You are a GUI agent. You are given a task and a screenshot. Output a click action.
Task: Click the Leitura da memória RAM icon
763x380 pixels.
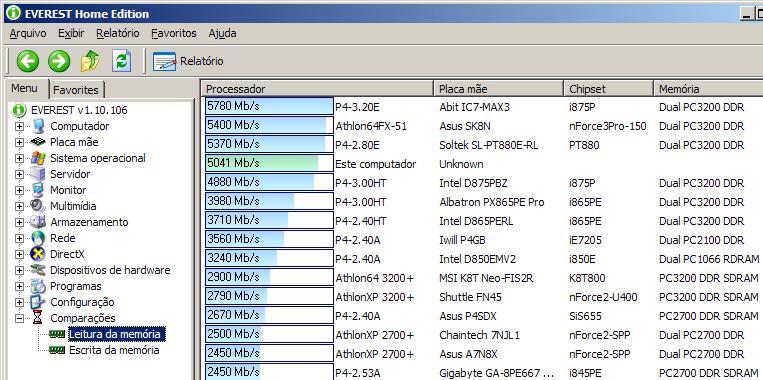(57, 334)
